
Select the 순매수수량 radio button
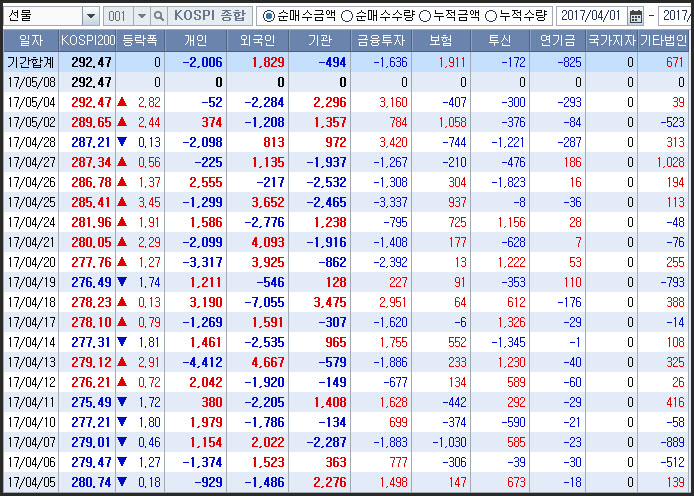point(347,16)
